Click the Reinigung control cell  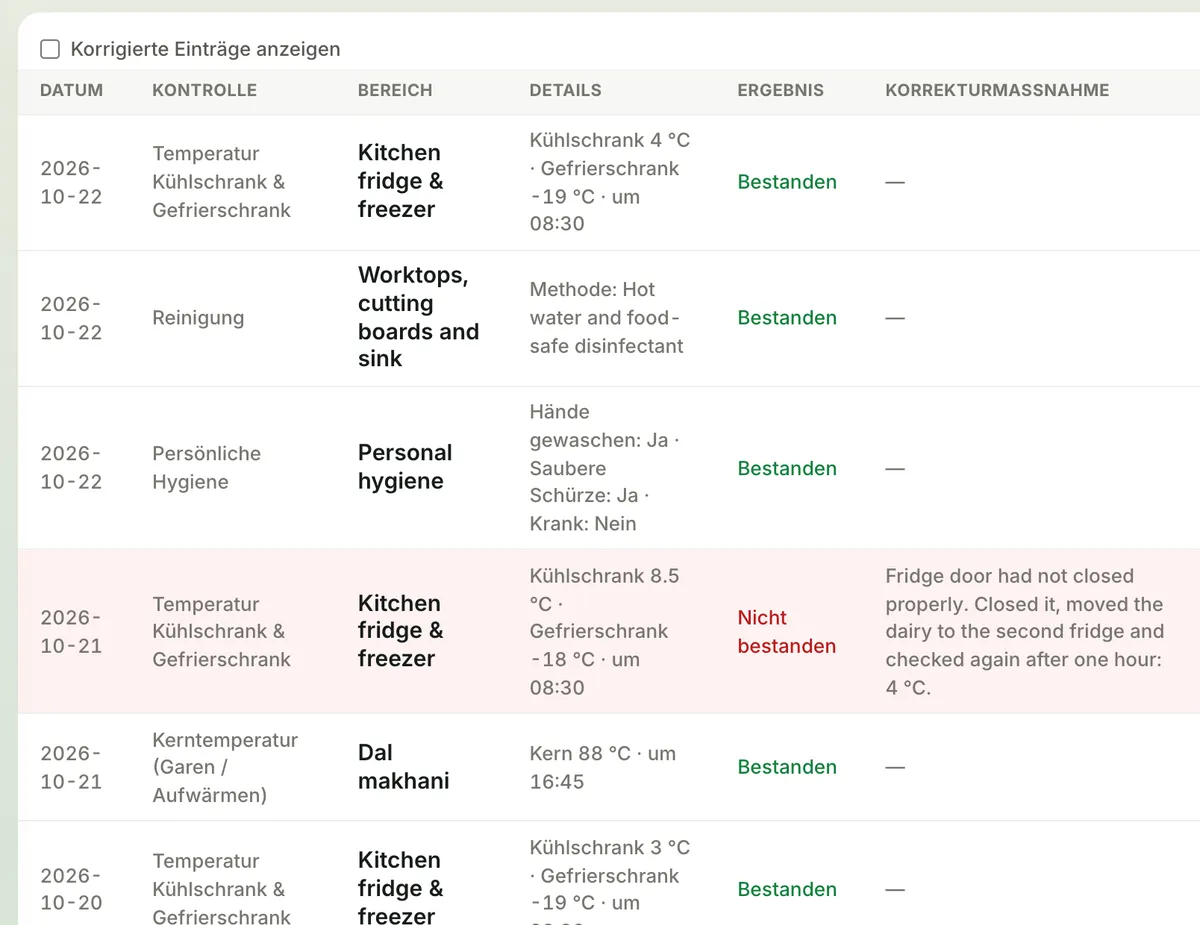[x=198, y=318]
